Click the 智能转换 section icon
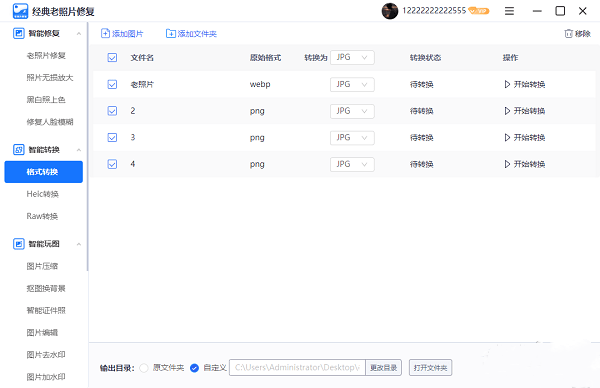Image resolution: width=600 pixels, height=388 pixels. click(19, 150)
